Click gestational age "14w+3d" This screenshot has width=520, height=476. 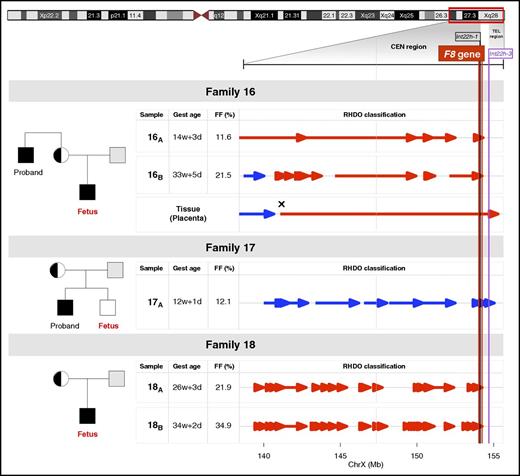[x=187, y=137]
